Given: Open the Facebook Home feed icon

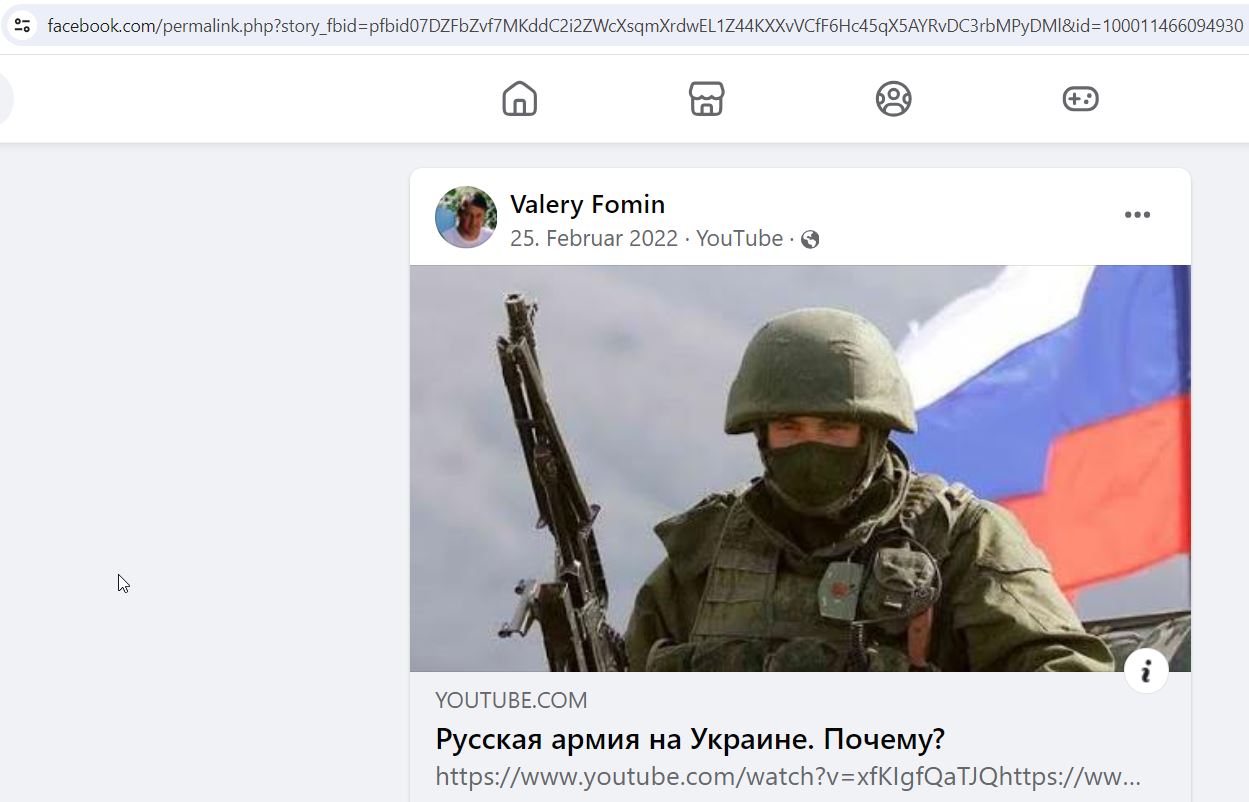Looking at the screenshot, I should pyautogui.click(x=519, y=99).
